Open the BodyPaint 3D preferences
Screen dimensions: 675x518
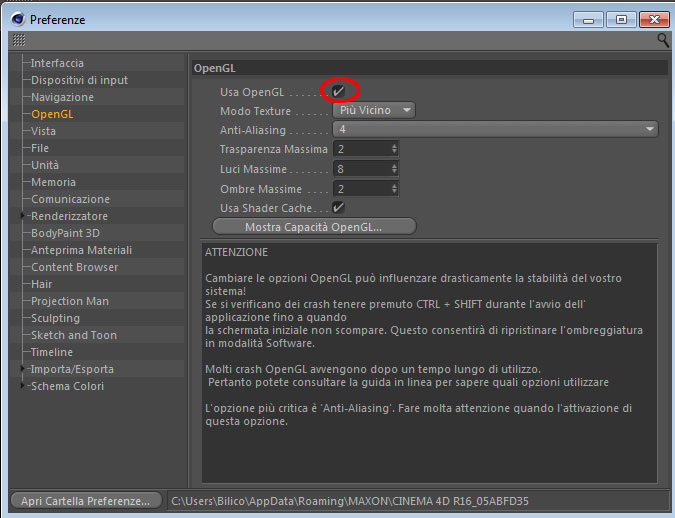(x=65, y=233)
